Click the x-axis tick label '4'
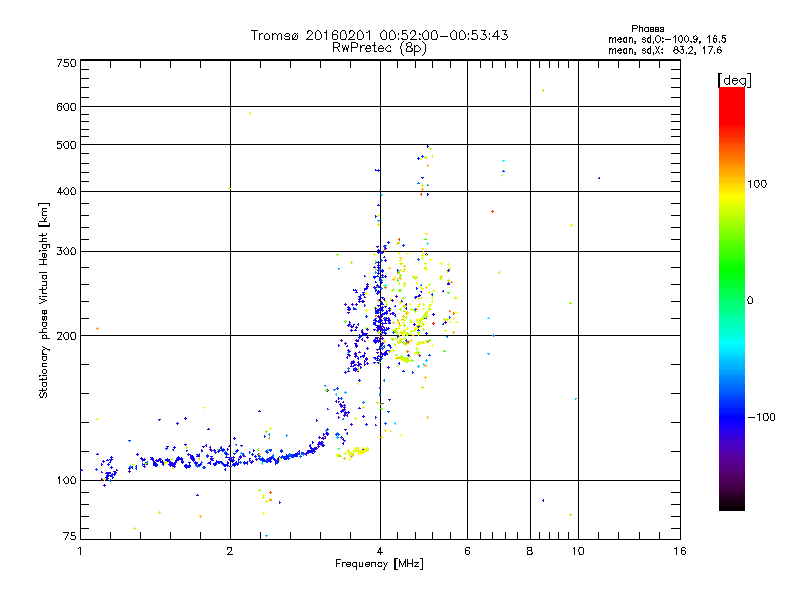Image resolution: width=800 pixels, height=600 pixels. [x=380, y=551]
